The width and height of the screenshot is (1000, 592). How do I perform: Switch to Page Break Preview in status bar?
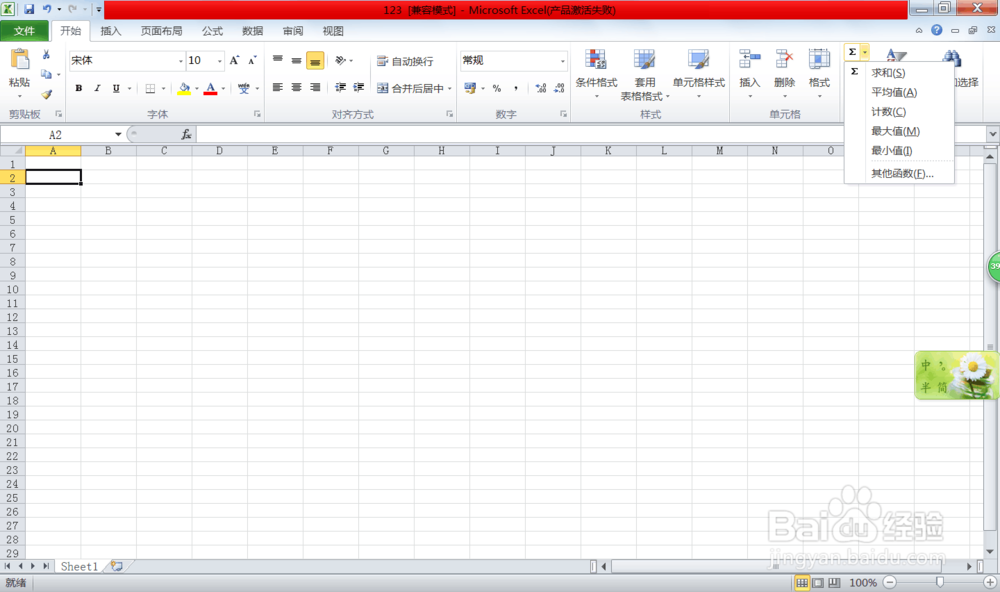(834, 582)
